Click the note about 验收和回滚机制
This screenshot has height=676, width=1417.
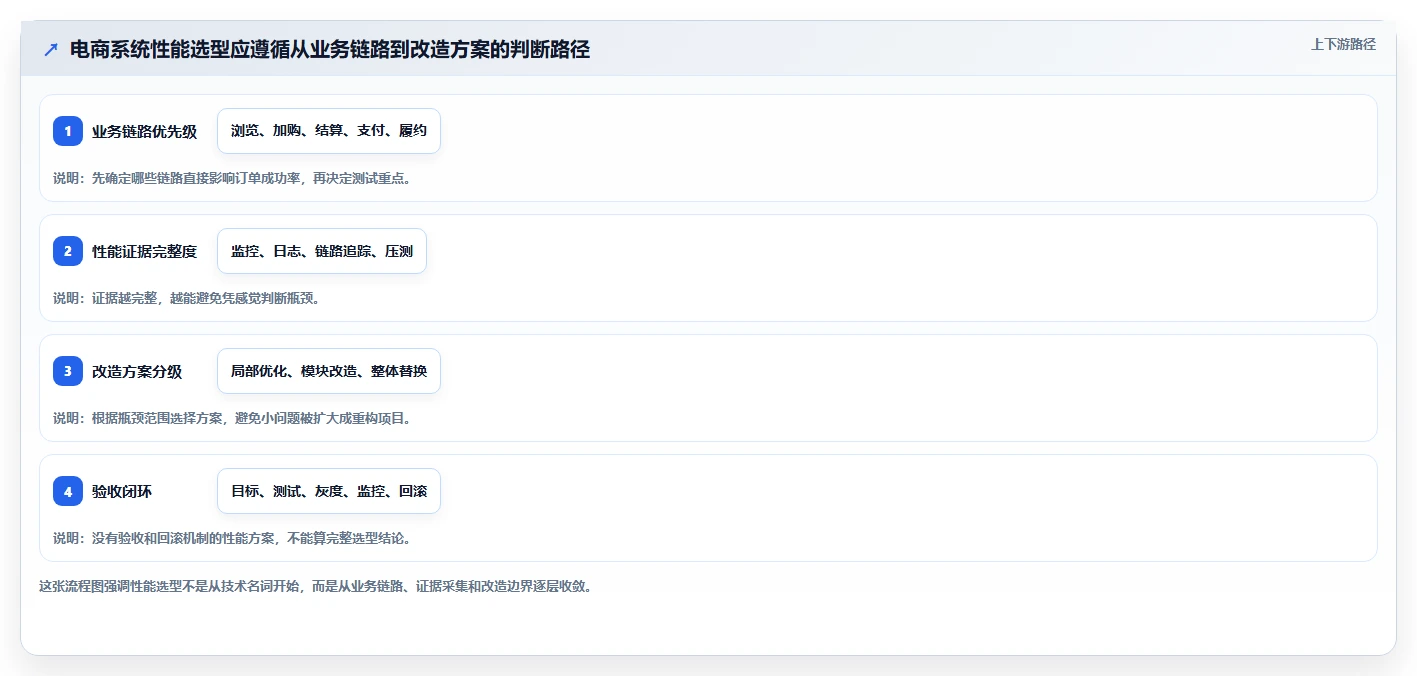232,538
